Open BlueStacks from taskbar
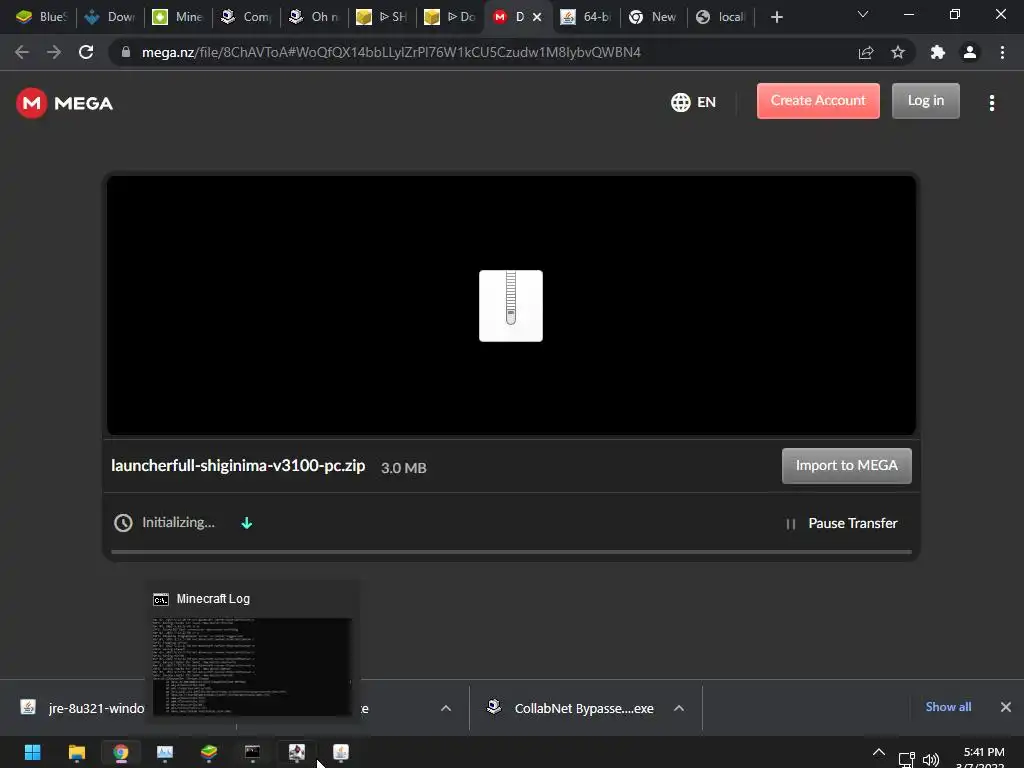This screenshot has height=768, width=1024. pyautogui.click(x=209, y=752)
